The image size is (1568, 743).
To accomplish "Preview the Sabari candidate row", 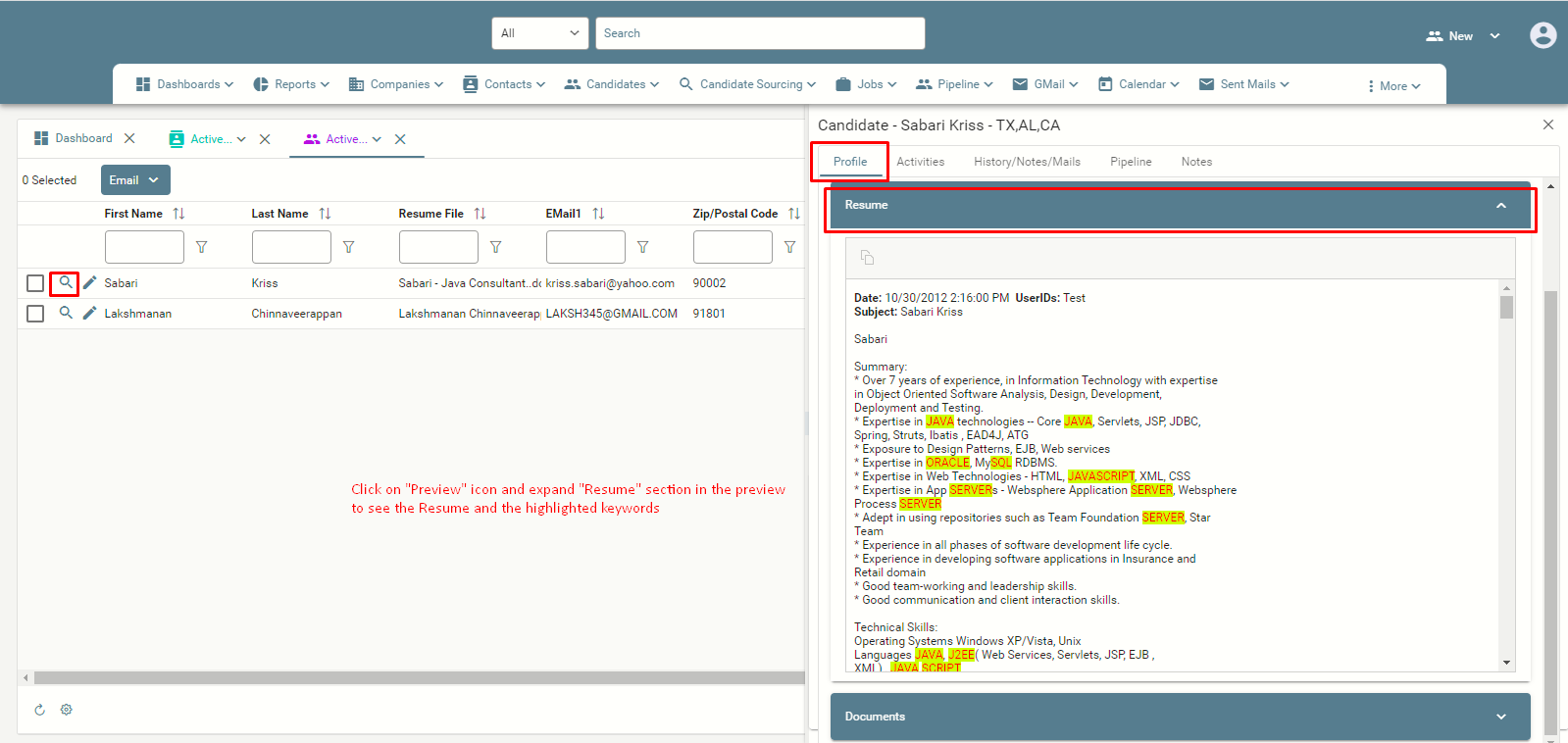I will tap(66, 283).
